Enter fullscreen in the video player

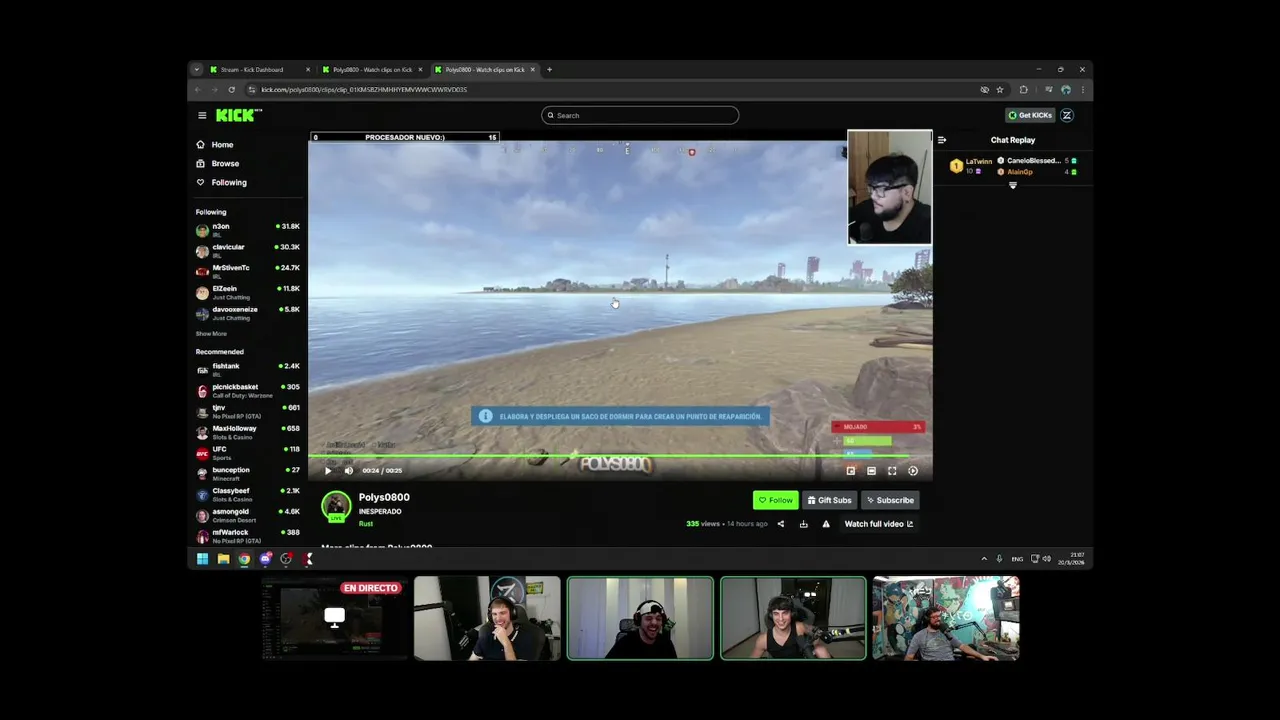(892, 471)
